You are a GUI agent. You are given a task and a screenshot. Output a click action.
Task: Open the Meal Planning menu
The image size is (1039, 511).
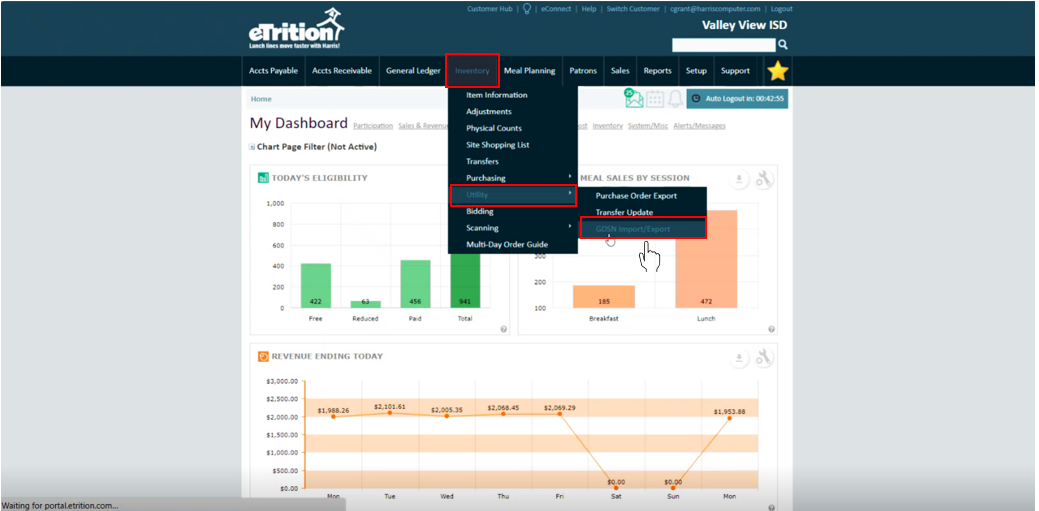529,71
